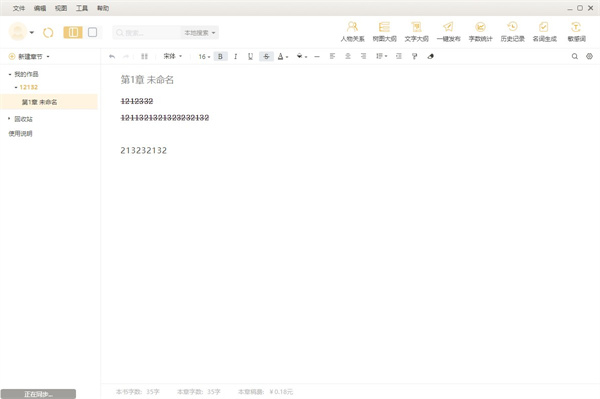
Task: Align text center
Action: (x=348, y=56)
